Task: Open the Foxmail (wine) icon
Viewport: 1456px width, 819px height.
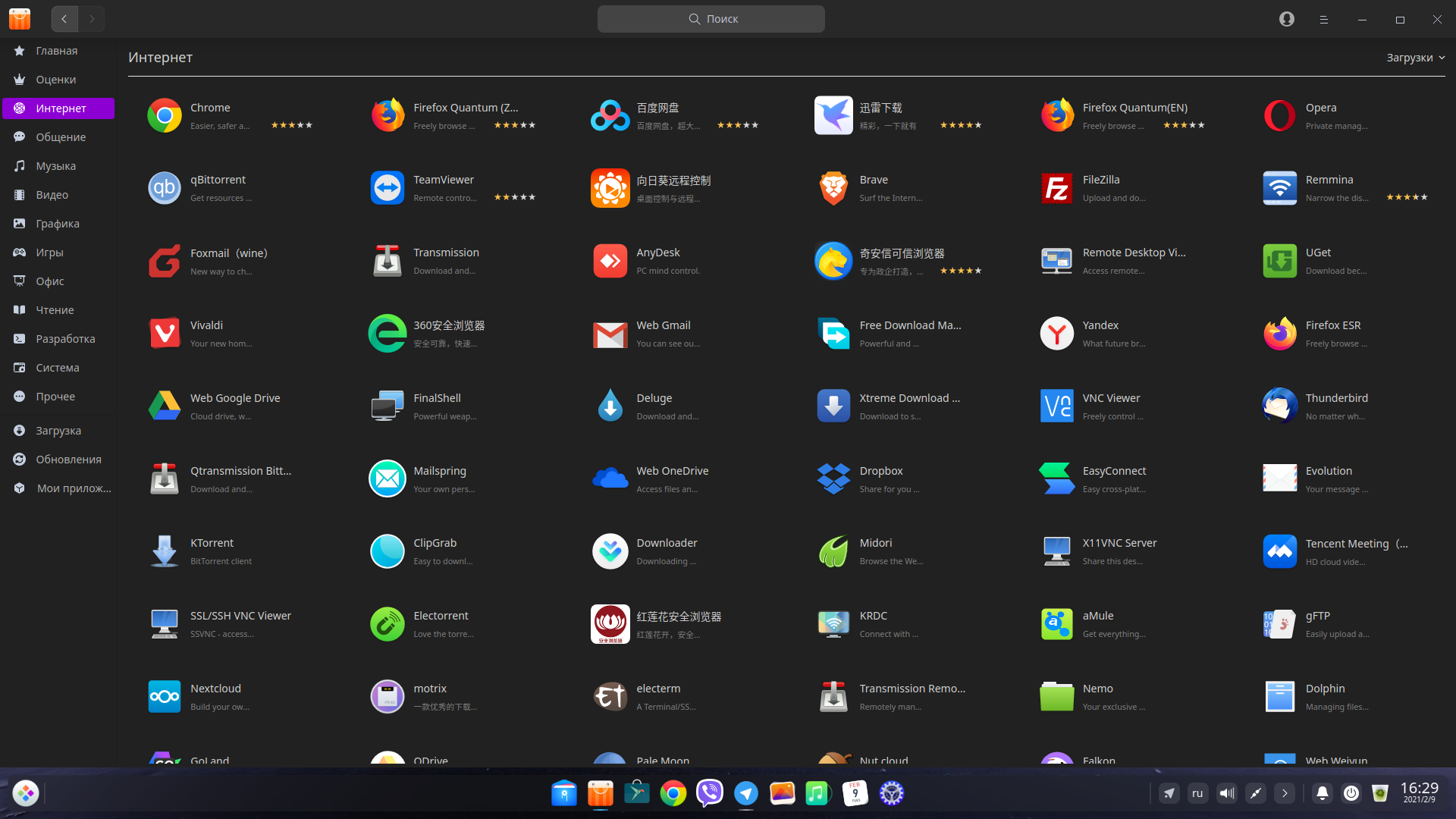Action: point(165,261)
